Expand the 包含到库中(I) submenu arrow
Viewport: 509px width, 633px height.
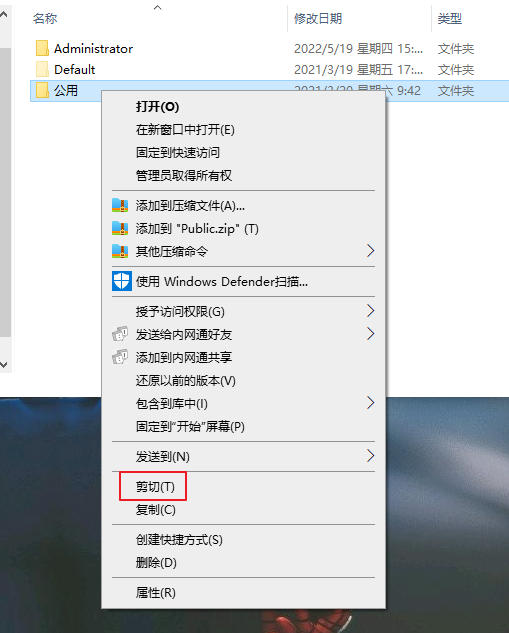370,403
